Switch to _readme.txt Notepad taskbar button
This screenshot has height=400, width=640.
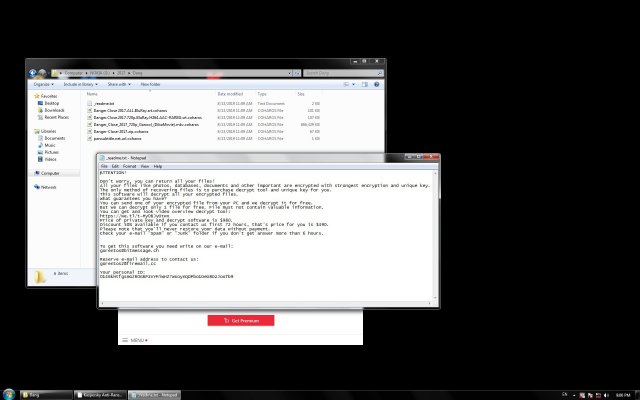(x=155, y=395)
